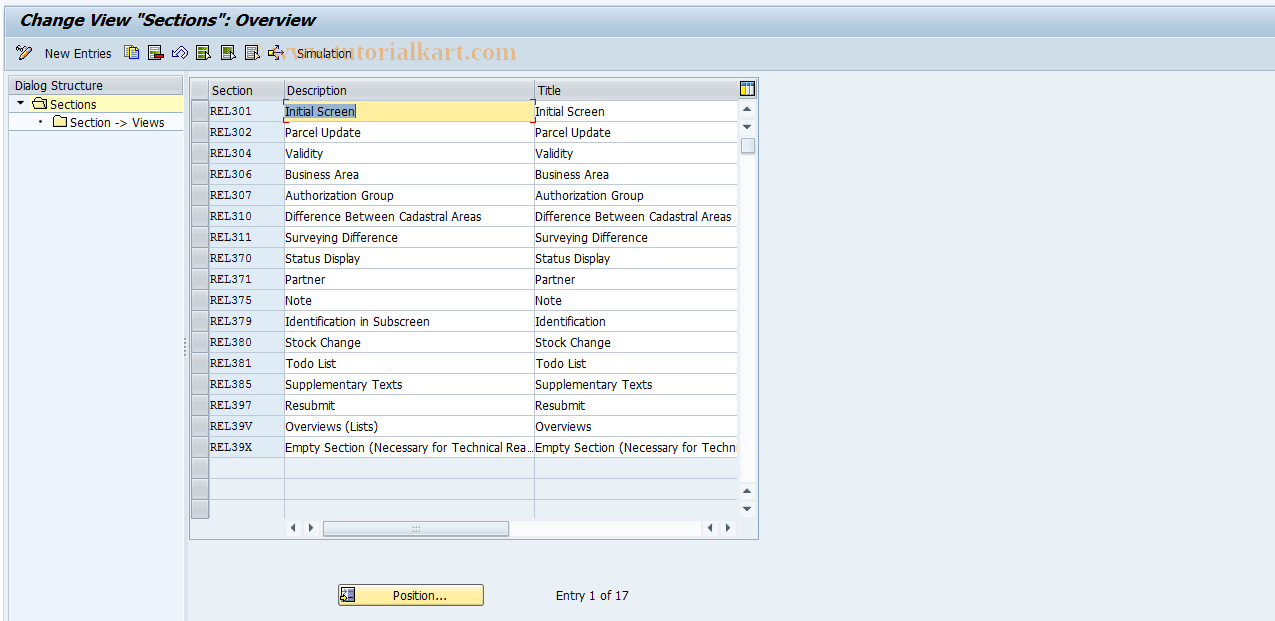This screenshot has height=621, width=1275.
Task: Click the Validity title cell
Action: pyautogui.click(x=636, y=153)
